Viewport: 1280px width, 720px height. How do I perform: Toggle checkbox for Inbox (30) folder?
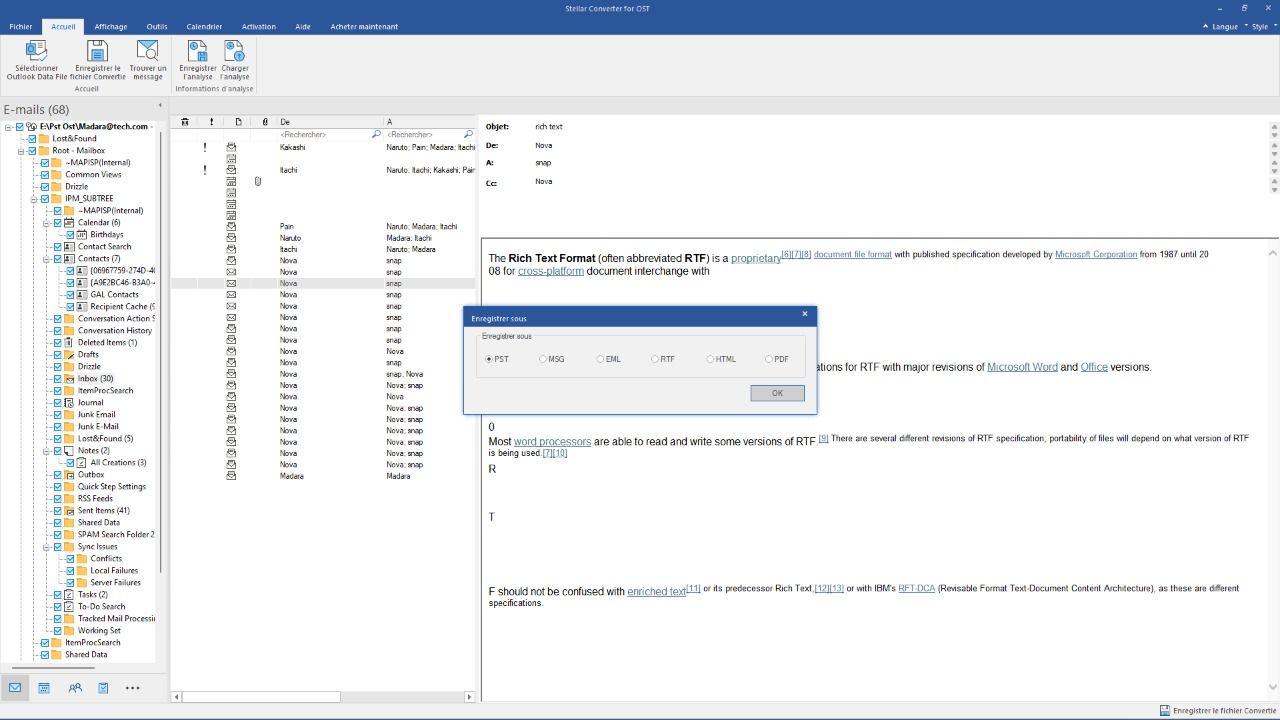[x=57, y=379]
